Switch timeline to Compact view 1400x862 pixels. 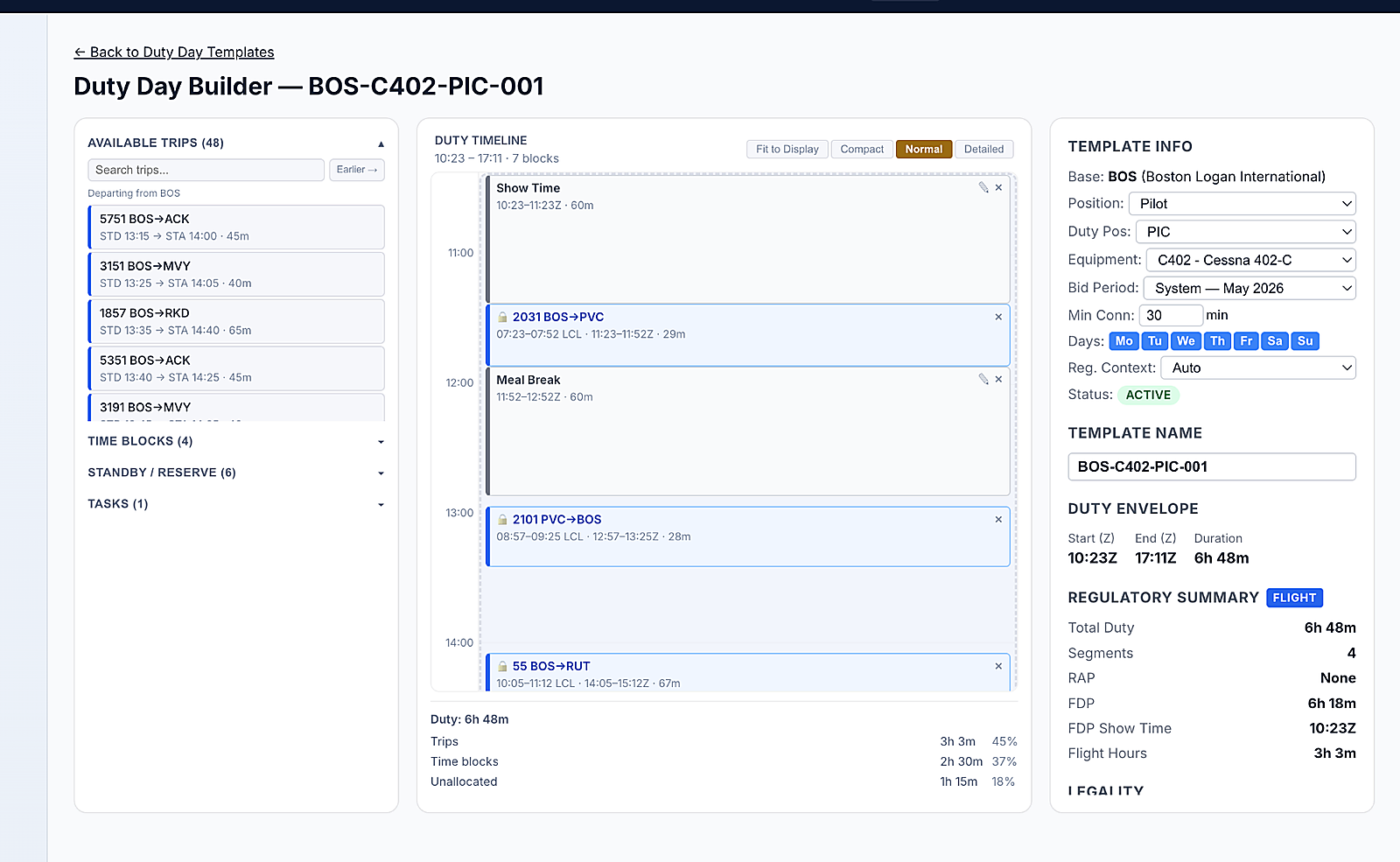862,149
